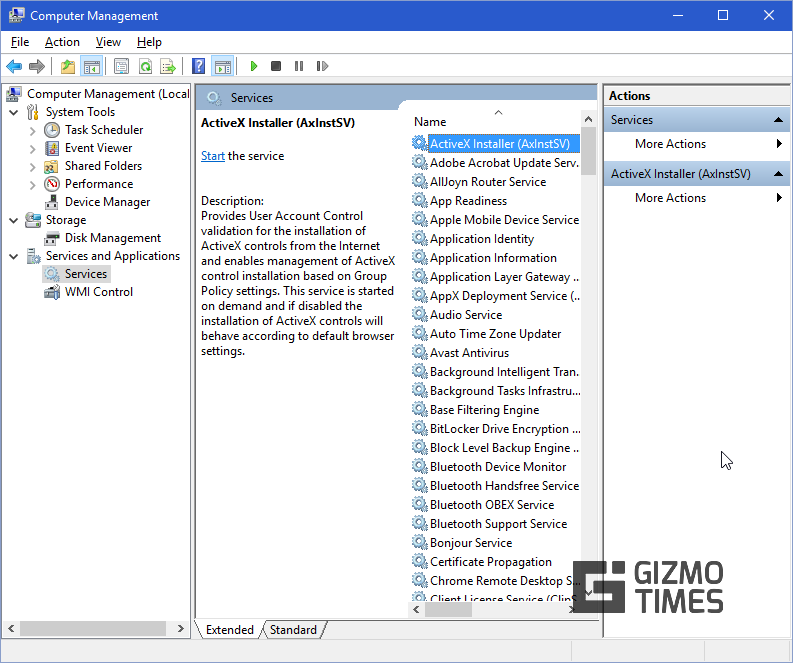The image size is (793, 663).
Task: Select the Base Filtering Engine row
Action: click(x=496, y=410)
